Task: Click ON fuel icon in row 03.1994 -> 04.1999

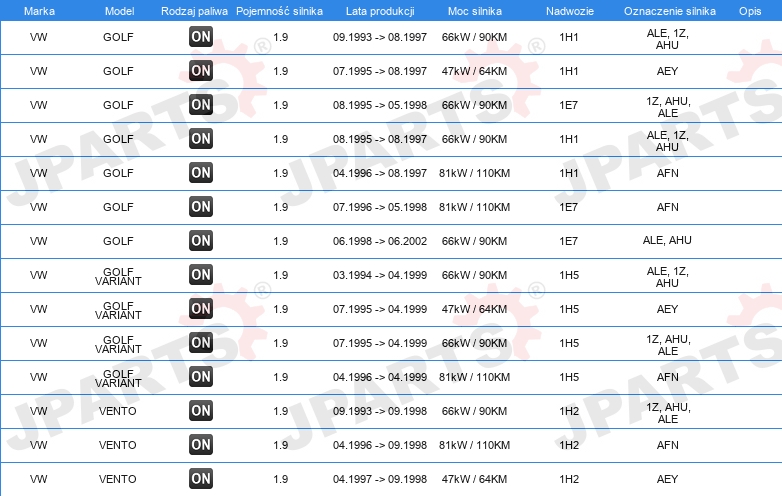Action: coord(201,275)
